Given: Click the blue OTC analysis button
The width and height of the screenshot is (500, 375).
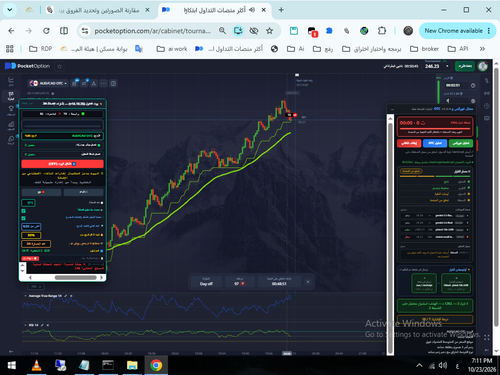Looking at the screenshot, I should pos(435,143).
